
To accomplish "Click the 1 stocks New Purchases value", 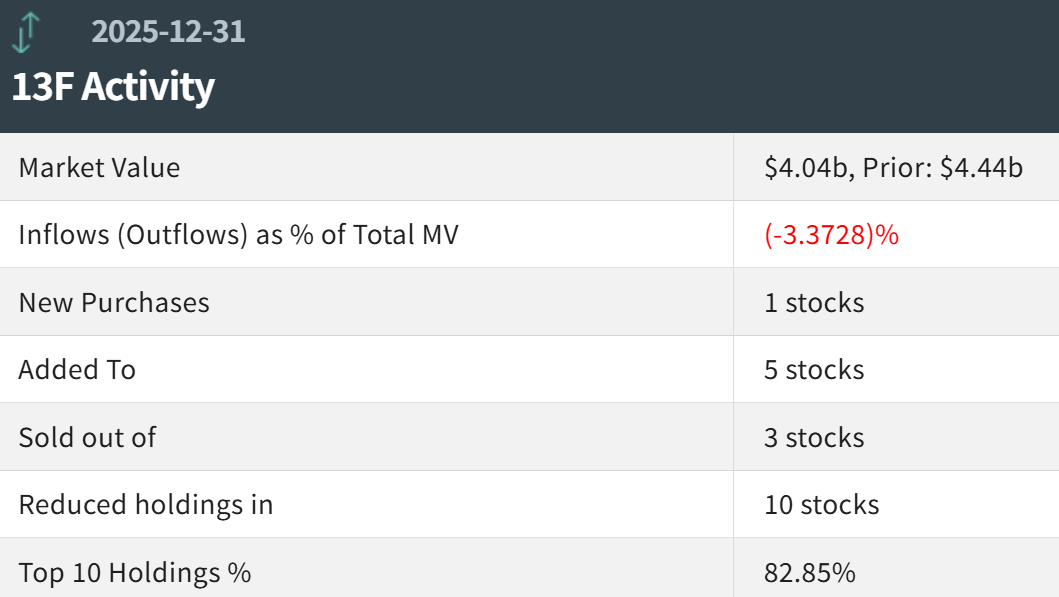I will click(814, 302).
